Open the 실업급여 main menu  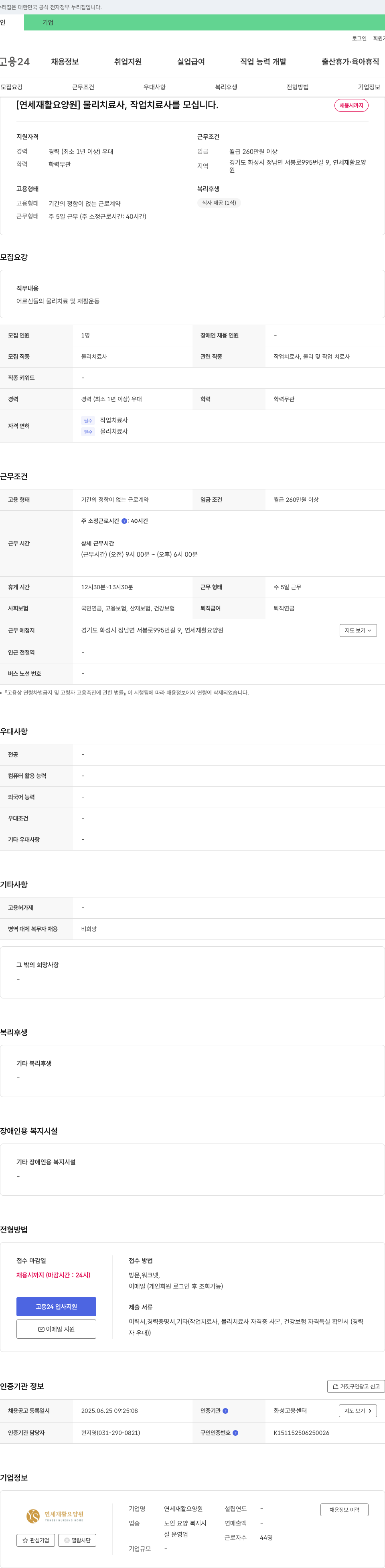(190, 61)
